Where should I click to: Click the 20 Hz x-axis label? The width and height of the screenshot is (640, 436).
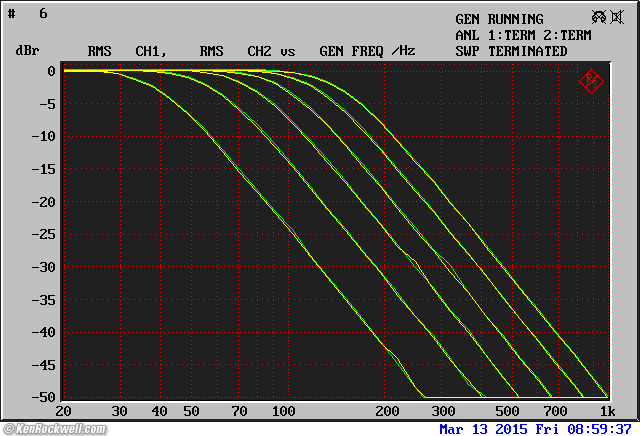[64, 411]
